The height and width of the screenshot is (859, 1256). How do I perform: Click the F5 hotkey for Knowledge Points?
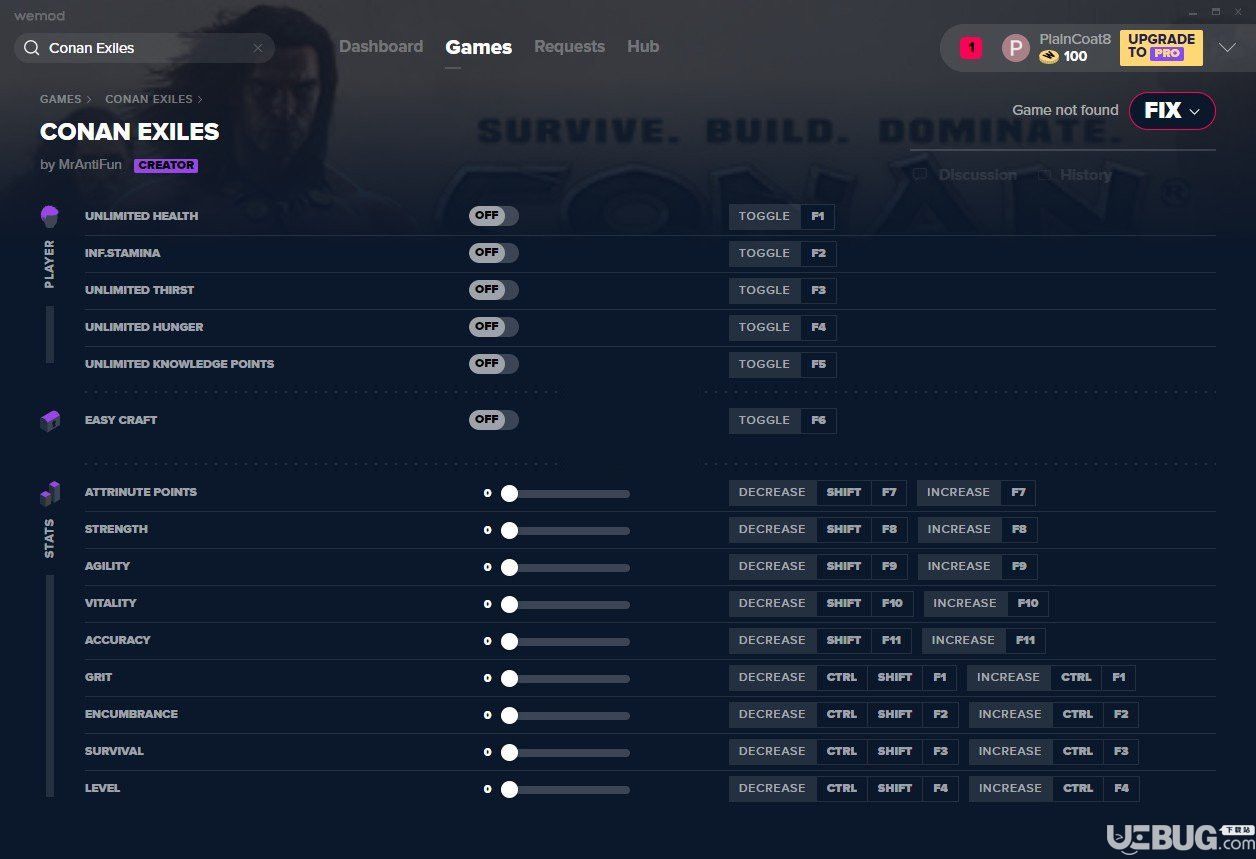[818, 364]
